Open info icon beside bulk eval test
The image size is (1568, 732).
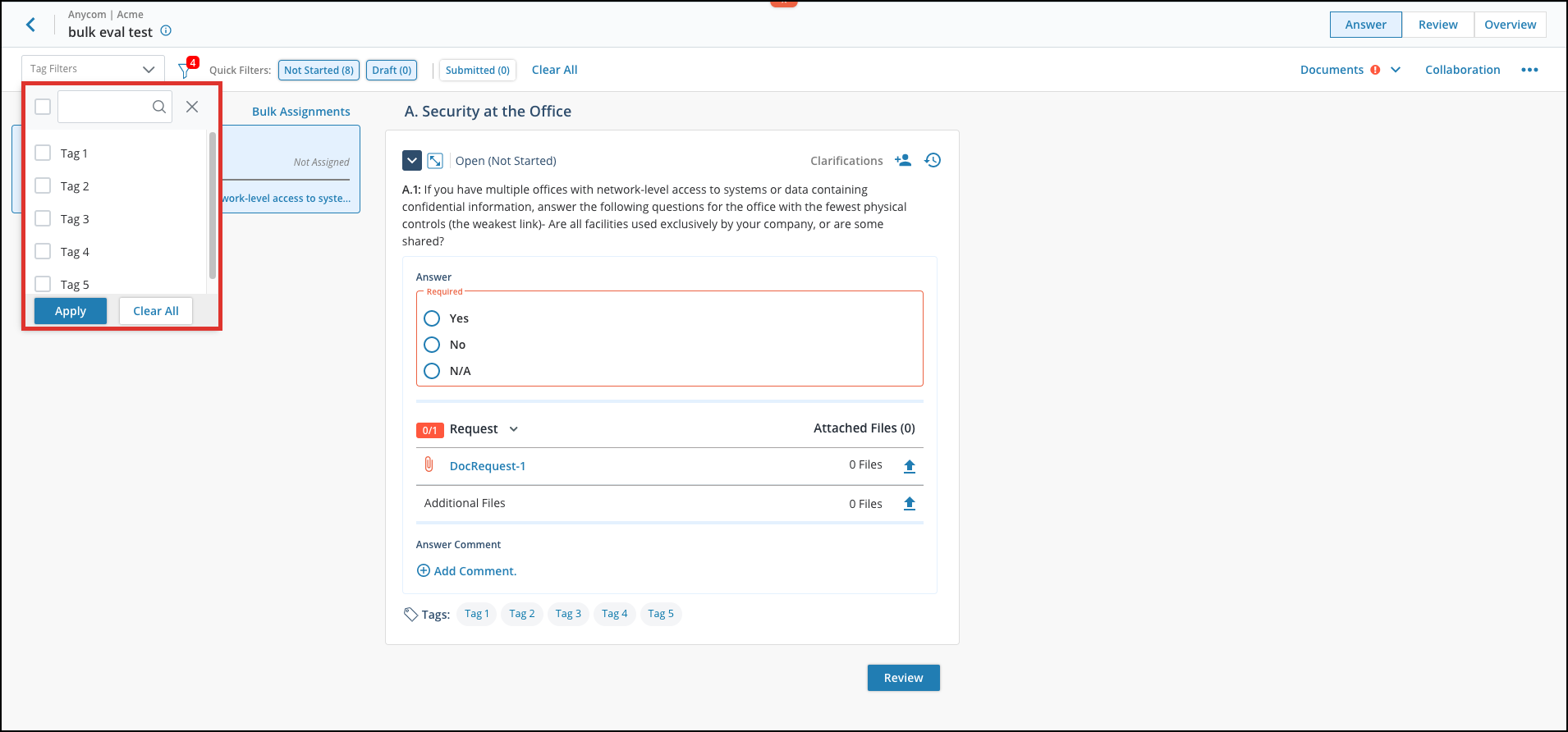click(166, 31)
